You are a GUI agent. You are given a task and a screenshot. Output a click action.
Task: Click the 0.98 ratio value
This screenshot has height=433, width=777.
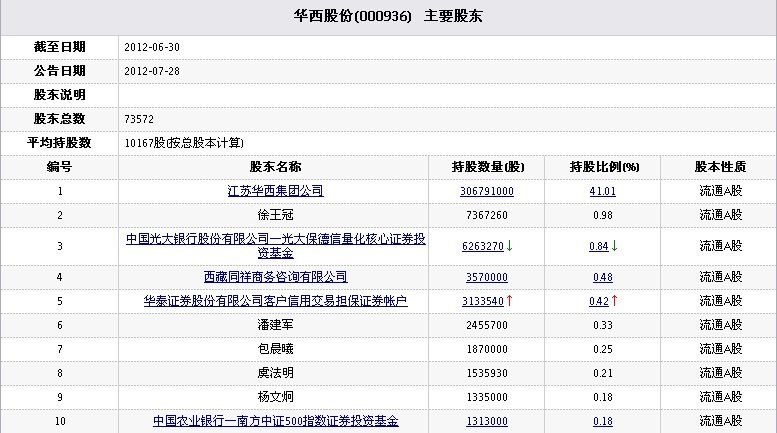coord(603,216)
